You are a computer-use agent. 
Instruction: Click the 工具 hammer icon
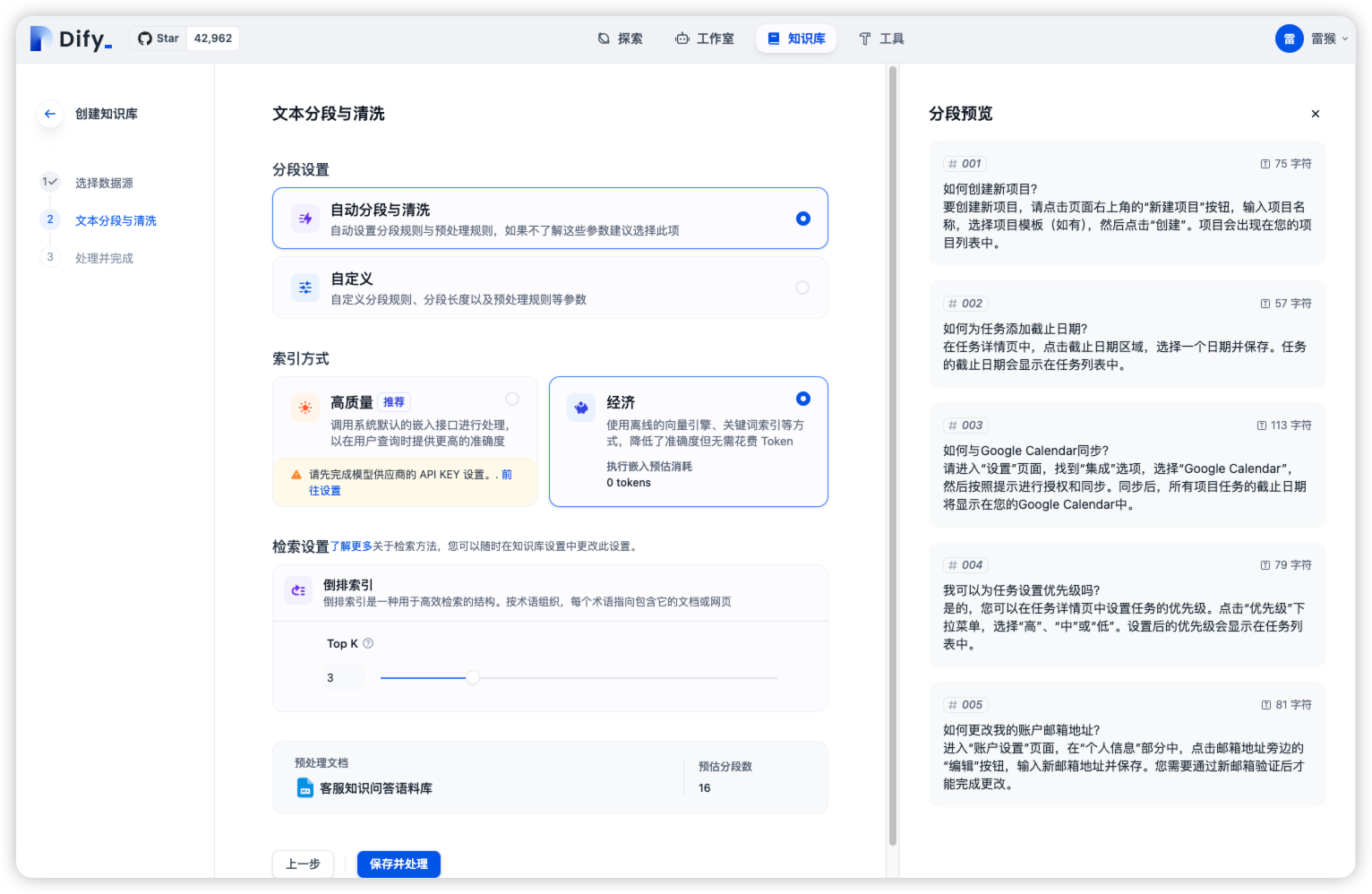(x=865, y=39)
